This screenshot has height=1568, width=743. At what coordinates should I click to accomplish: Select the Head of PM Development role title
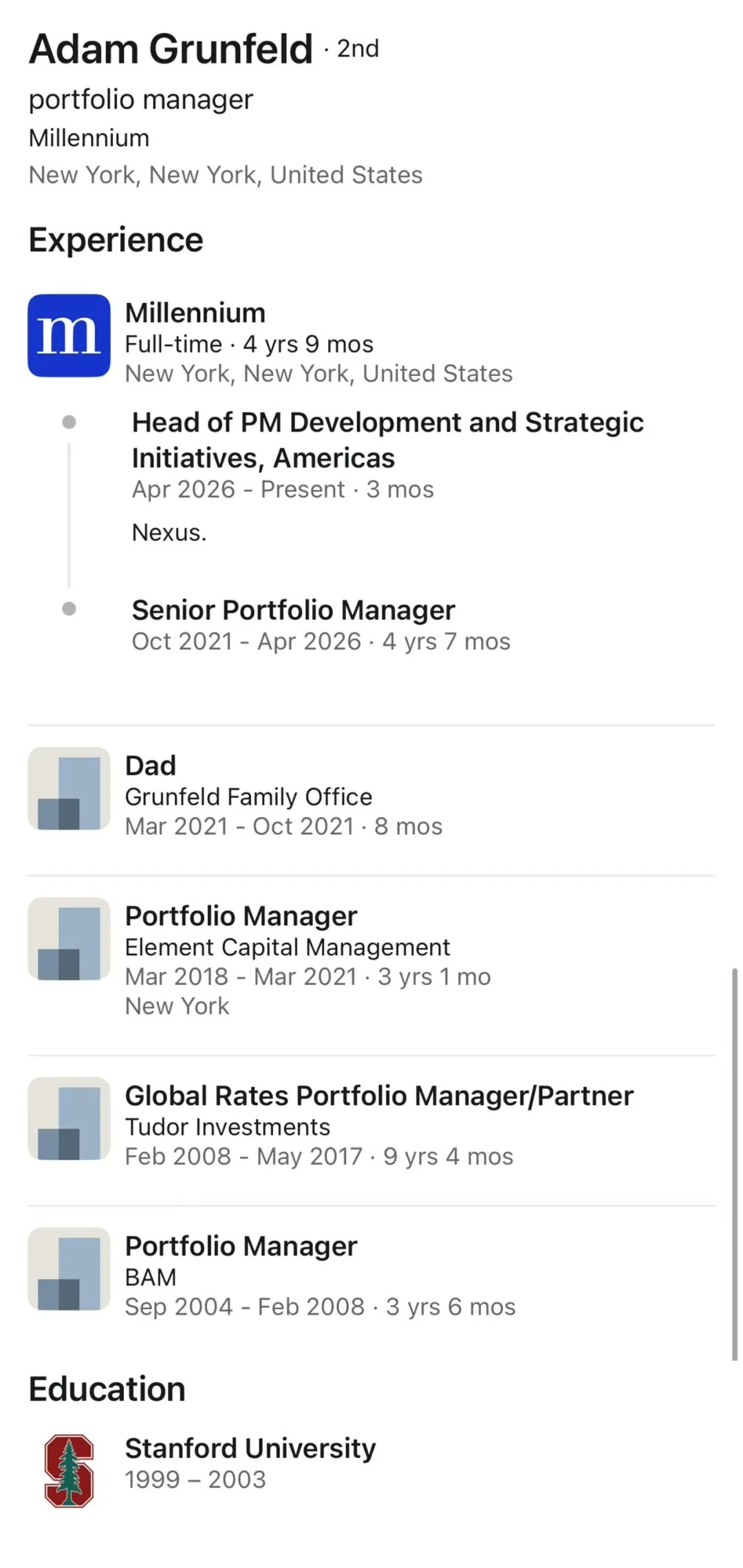[x=387, y=440]
